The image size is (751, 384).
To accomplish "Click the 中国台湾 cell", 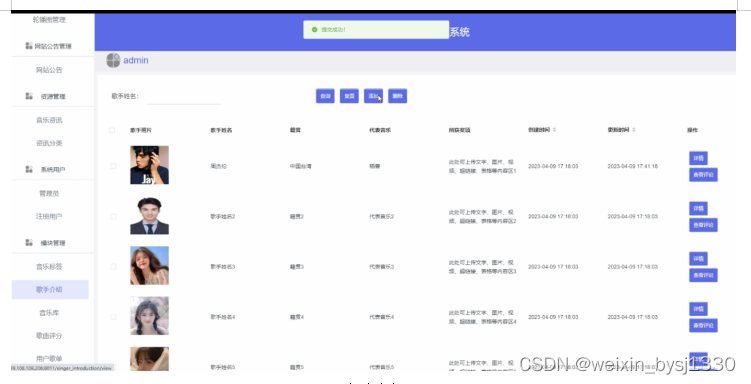I will pos(301,166).
